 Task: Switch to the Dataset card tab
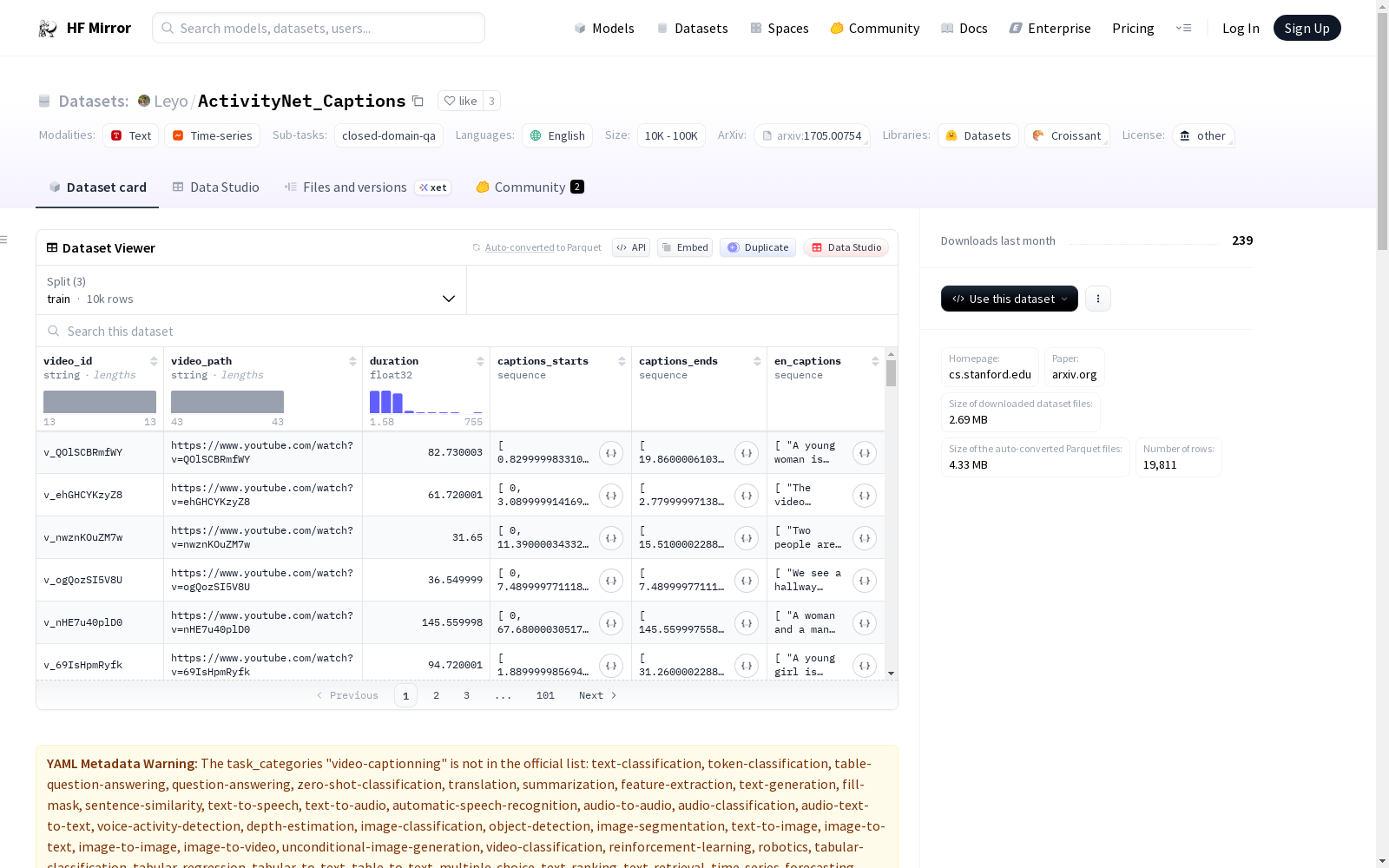point(97,187)
